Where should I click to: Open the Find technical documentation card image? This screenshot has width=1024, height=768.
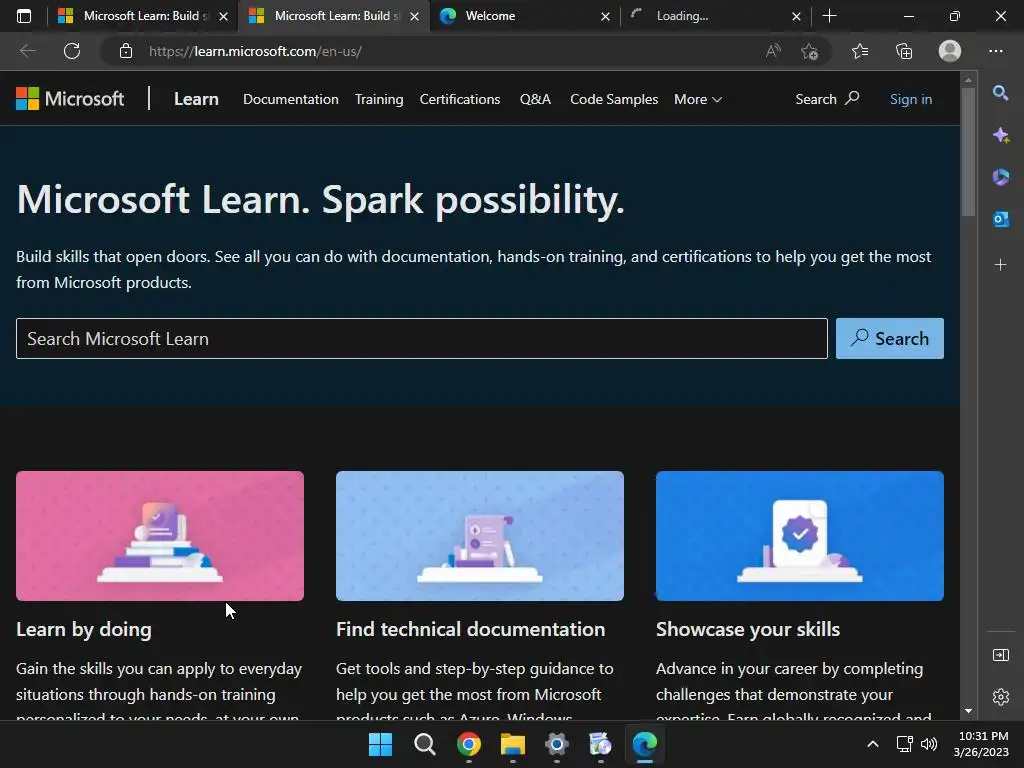[479, 536]
